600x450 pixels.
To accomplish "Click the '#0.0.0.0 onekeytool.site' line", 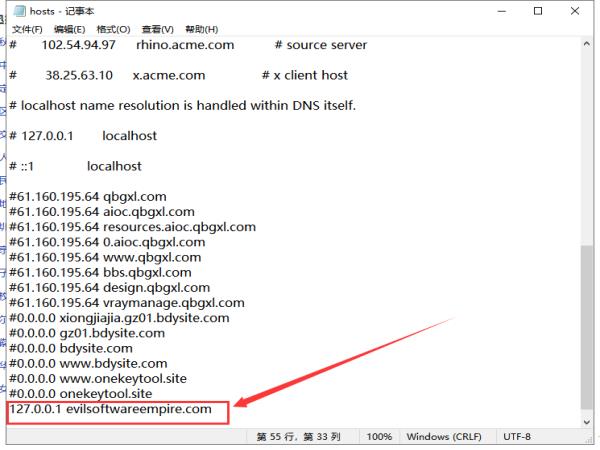I will 81,394.
